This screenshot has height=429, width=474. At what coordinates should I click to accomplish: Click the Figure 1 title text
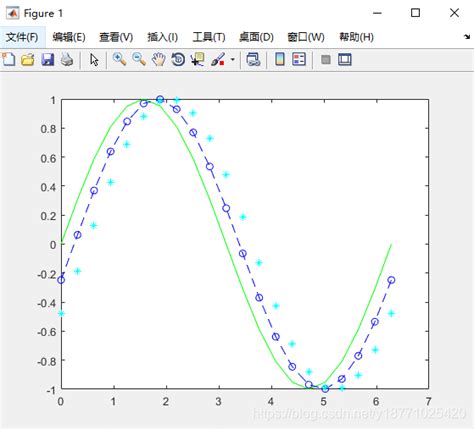coord(43,13)
